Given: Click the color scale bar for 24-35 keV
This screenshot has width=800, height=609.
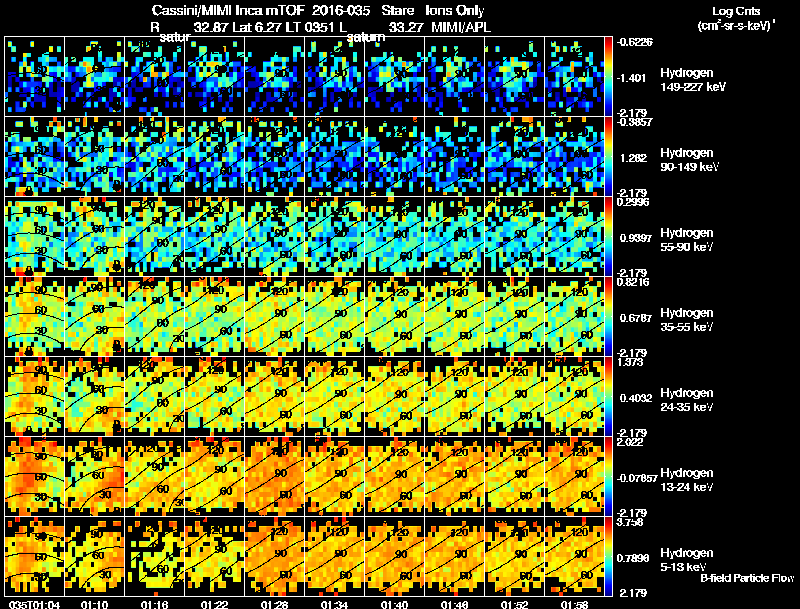Looking at the screenshot, I should point(608,397).
